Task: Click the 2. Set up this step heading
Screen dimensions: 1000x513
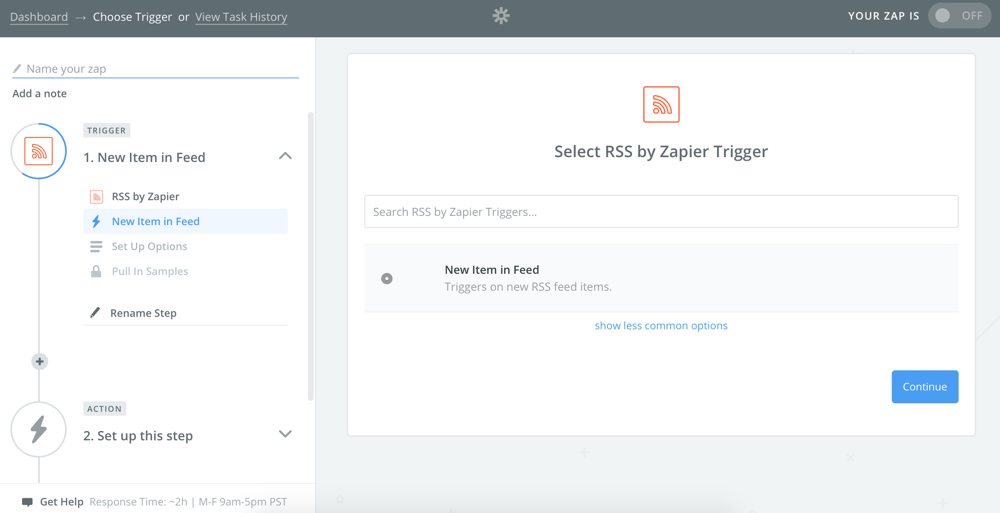Action: coord(138,436)
